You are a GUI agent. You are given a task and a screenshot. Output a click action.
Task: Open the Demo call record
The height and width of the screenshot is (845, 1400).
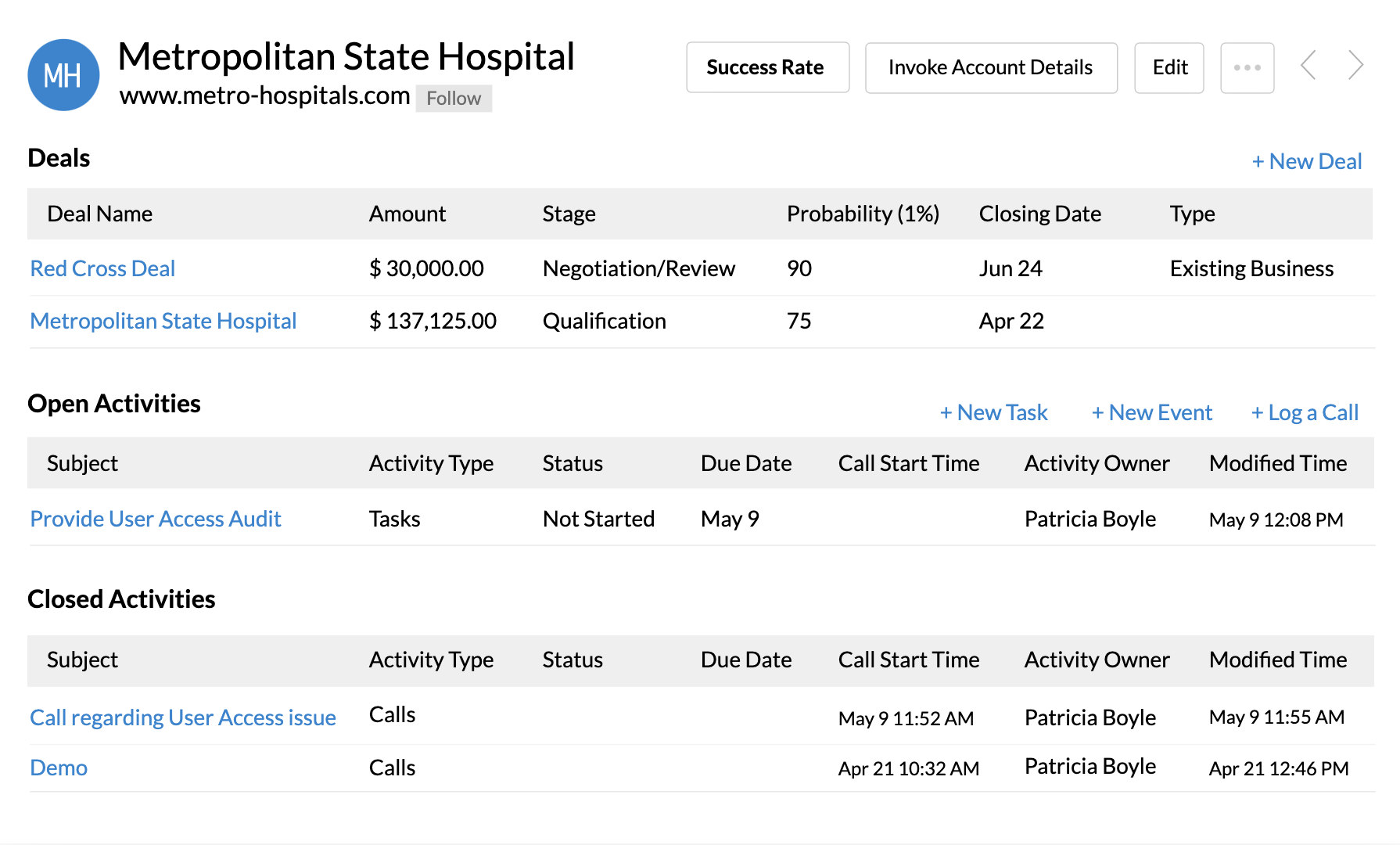pos(59,768)
